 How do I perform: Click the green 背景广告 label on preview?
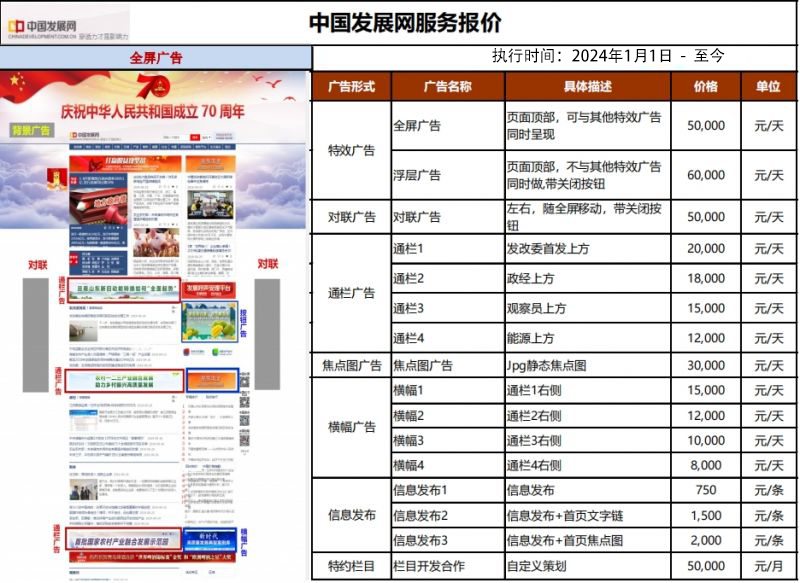(31, 130)
